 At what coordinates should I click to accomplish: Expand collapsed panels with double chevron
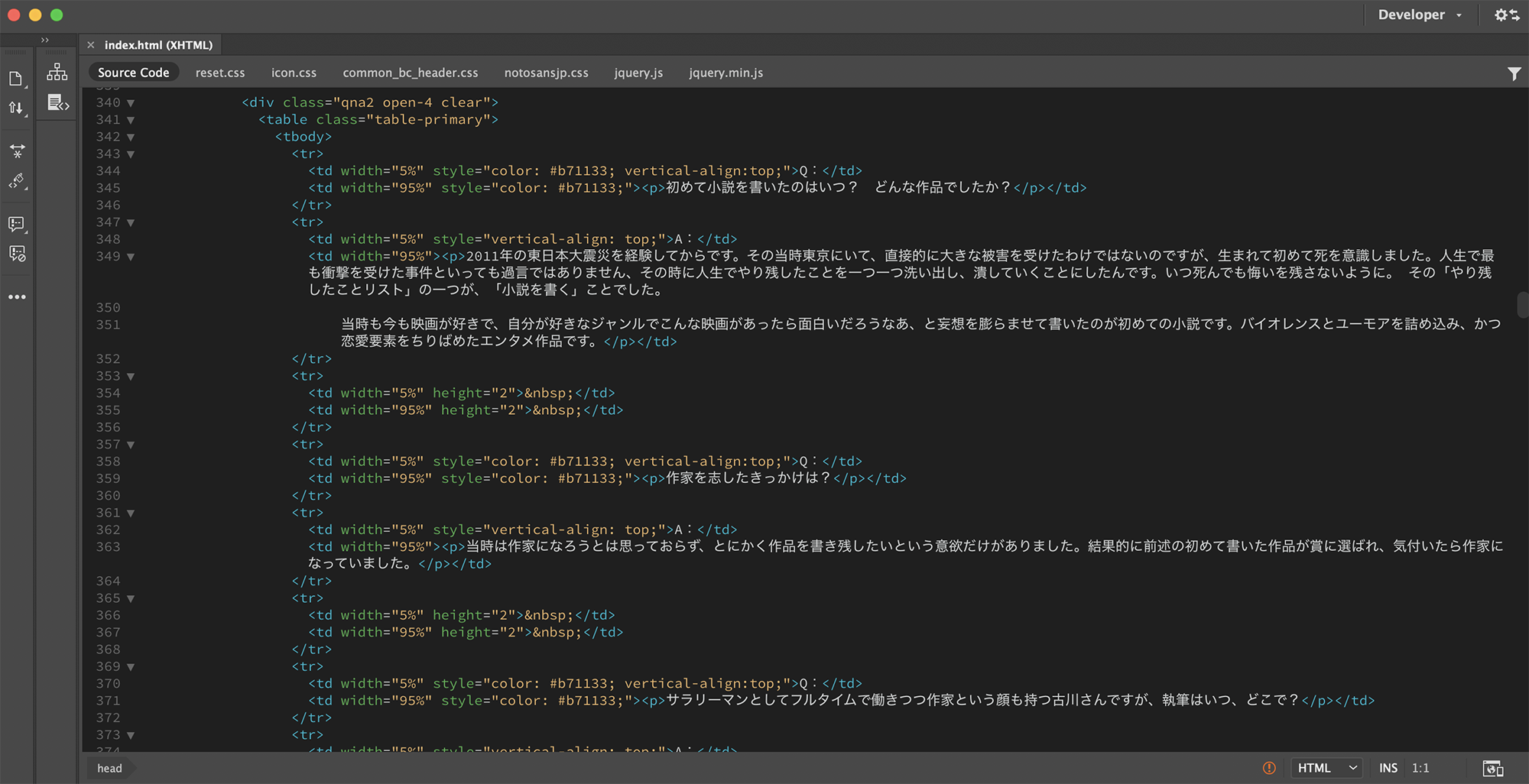pos(45,40)
